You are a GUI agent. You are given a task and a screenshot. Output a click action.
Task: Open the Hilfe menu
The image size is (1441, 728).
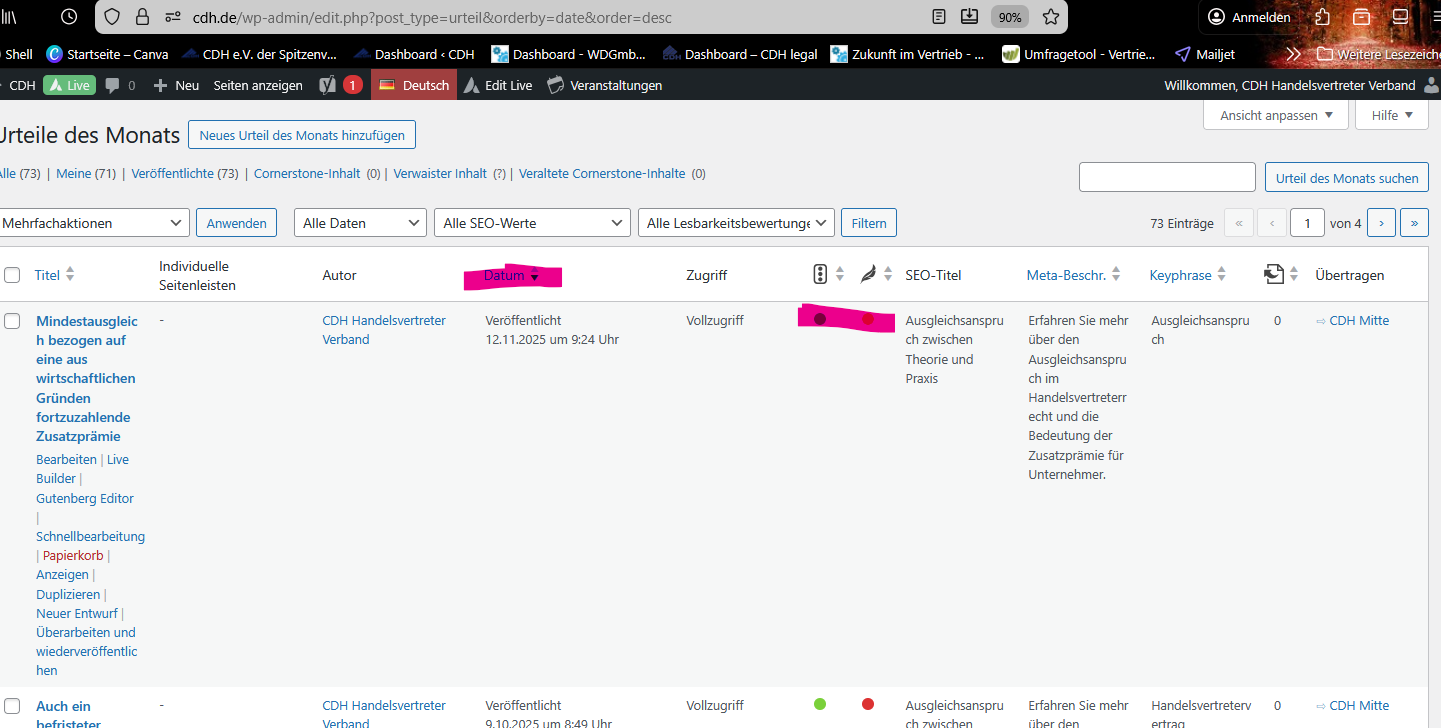[x=1391, y=114]
